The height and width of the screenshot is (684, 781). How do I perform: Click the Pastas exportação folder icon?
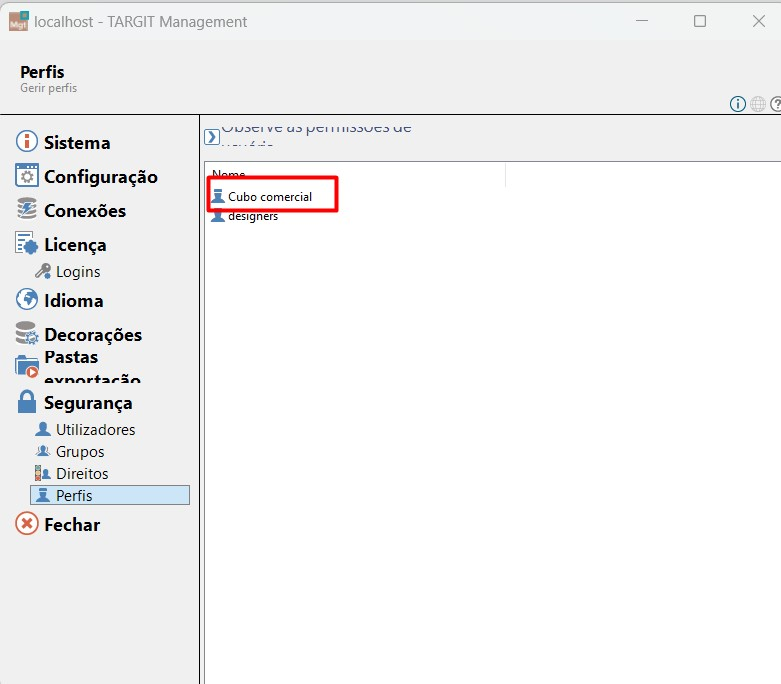pyautogui.click(x=26, y=366)
